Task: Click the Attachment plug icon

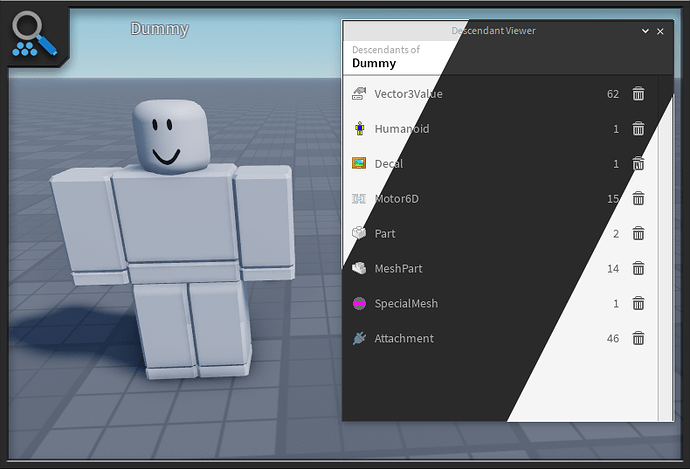Action: point(359,338)
